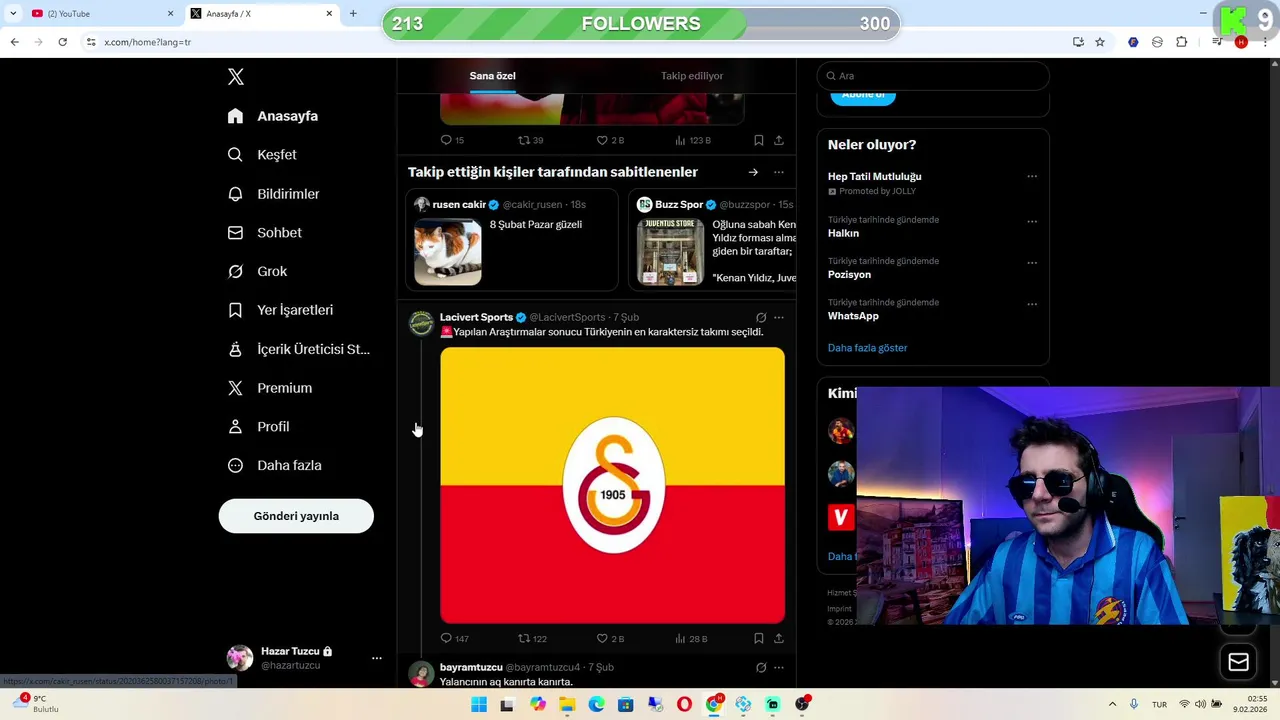Open Buzz Spor pinned post thumbnail
The width and height of the screenshot is (1280, 720).
click(670, 252)
